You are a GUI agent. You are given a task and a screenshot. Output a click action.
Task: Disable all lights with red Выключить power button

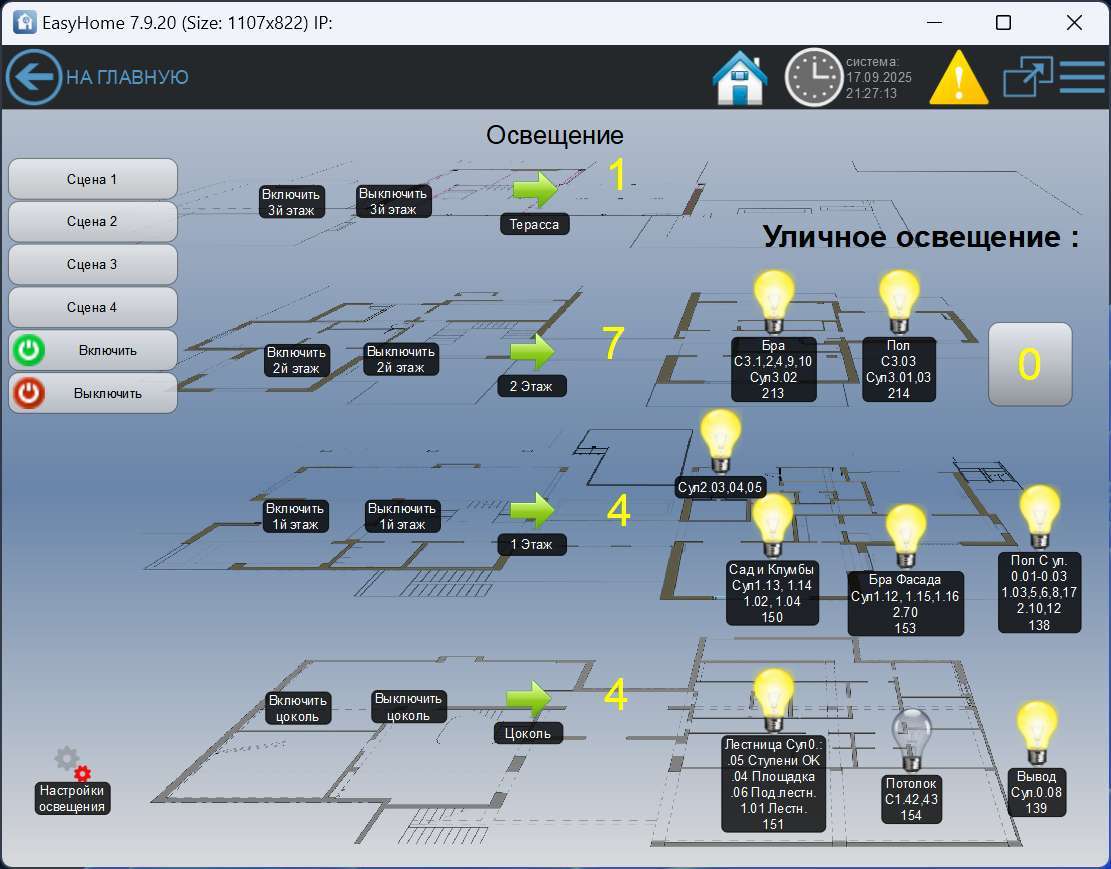(92, 393)
